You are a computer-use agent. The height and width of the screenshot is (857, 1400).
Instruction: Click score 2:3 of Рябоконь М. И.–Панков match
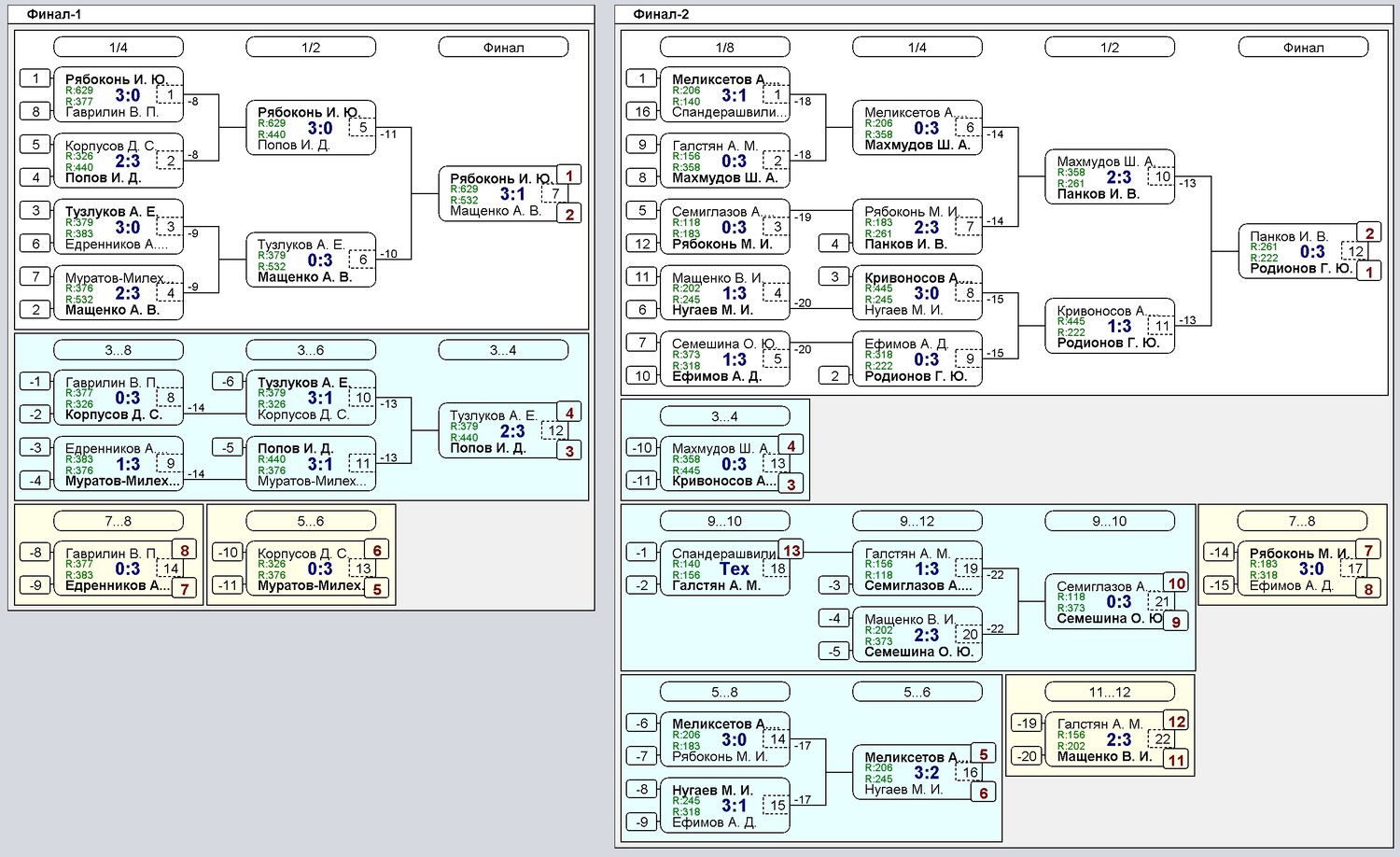tap(927, 227)
